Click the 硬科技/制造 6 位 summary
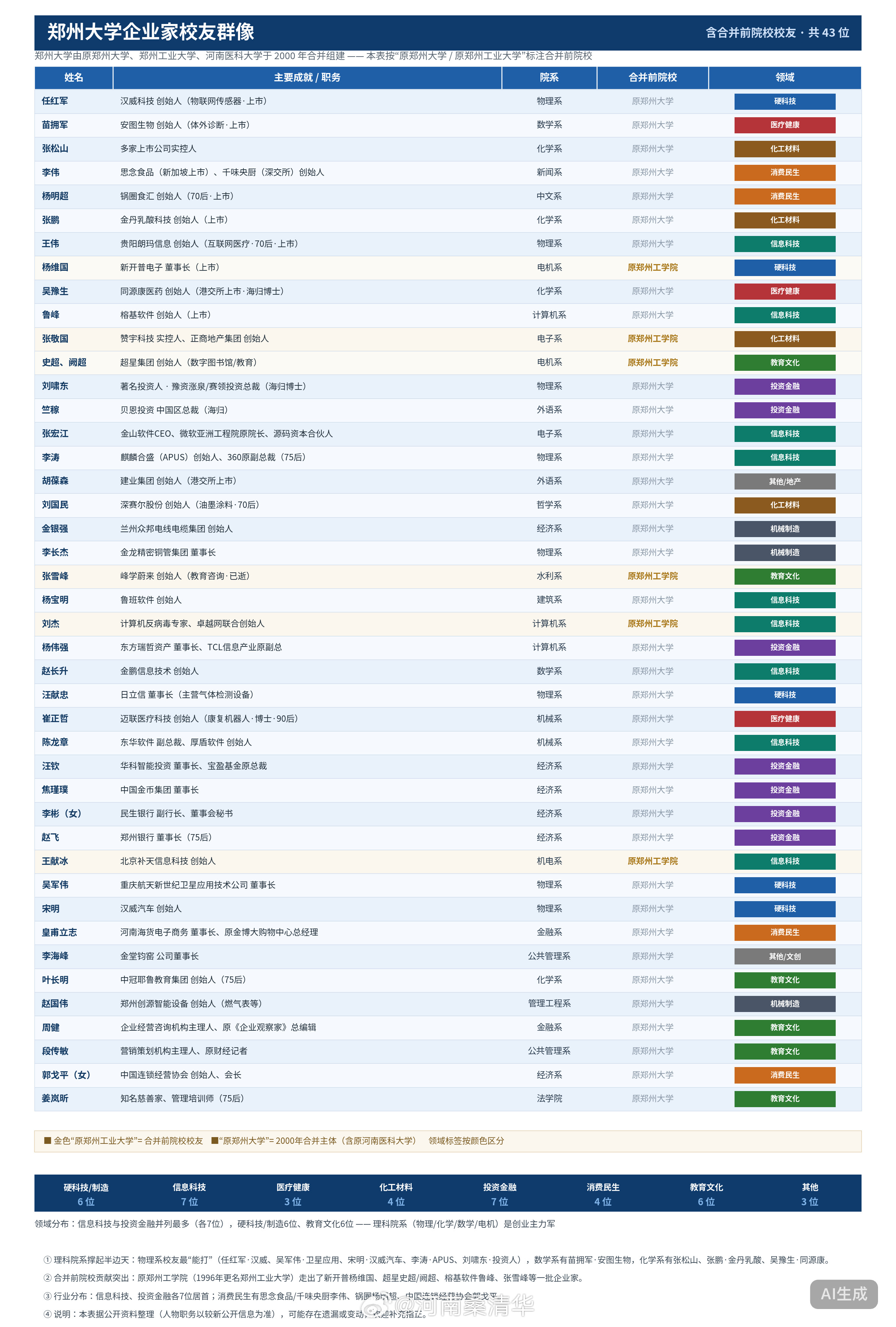The width and height of the screenshot is (896, 1327). point(86,1194)
